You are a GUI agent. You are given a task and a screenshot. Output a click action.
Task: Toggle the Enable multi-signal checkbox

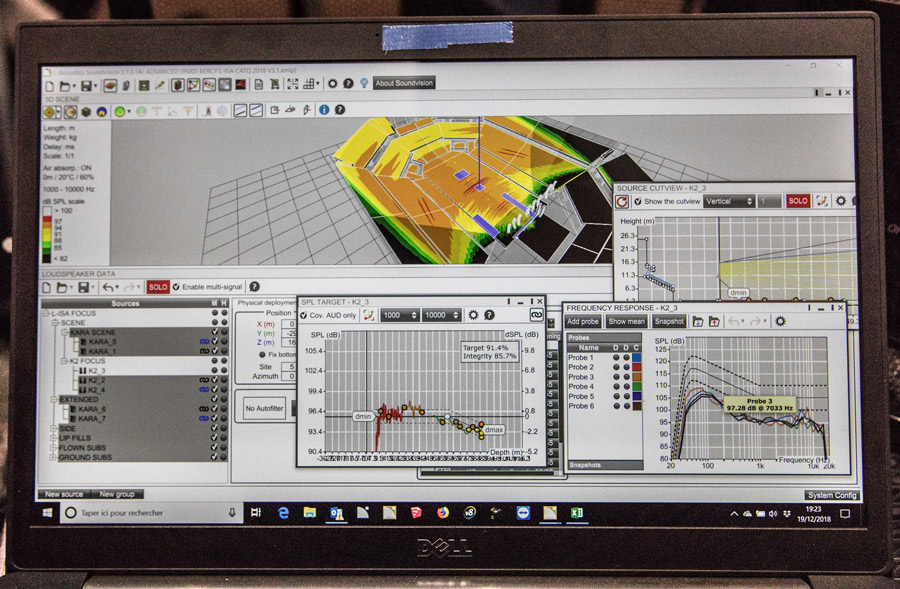[176, 287]
